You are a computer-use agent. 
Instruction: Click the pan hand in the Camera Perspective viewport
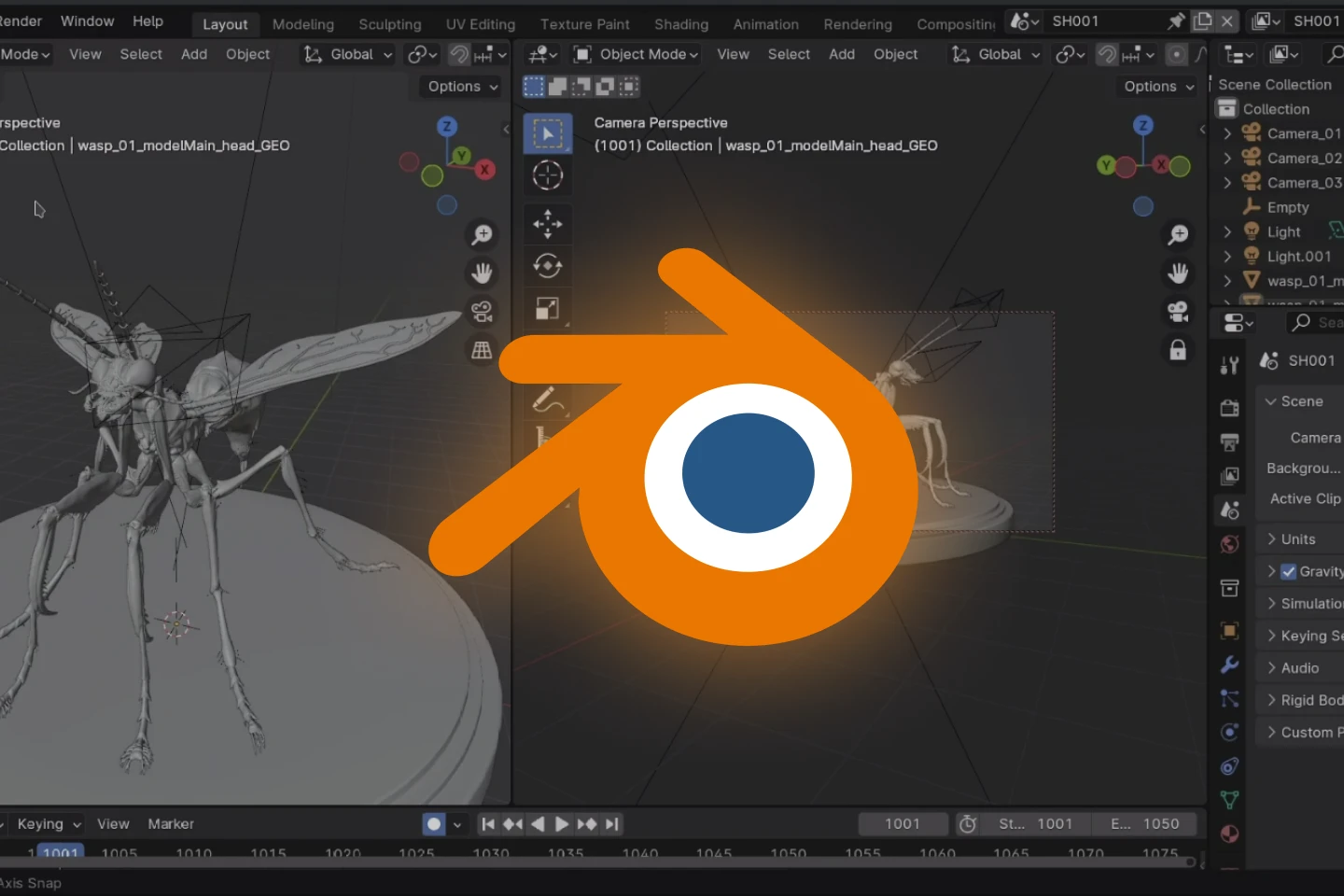click(1178, 273)
